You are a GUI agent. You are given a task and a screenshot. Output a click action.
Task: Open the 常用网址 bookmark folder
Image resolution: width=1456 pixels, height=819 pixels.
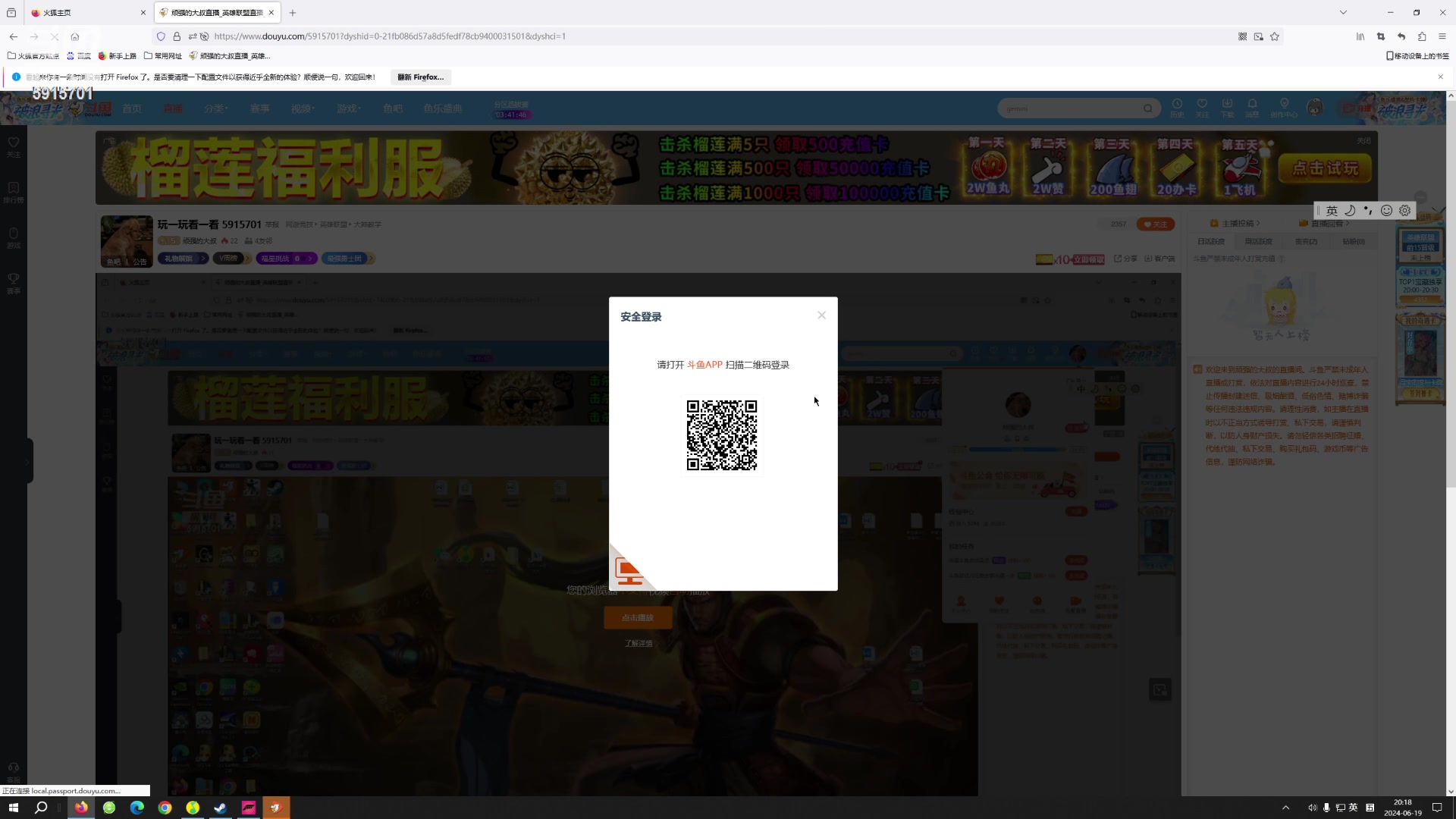coord(163,56)
